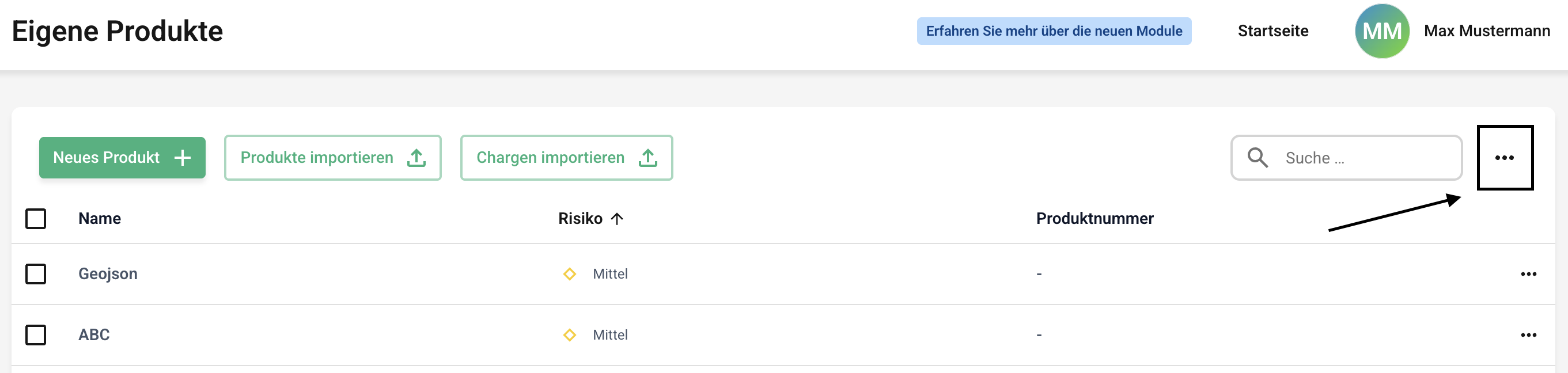This screenshot has height=373, width=1568.
Task: Open the Geojson product link
Action: pos(108,275)
